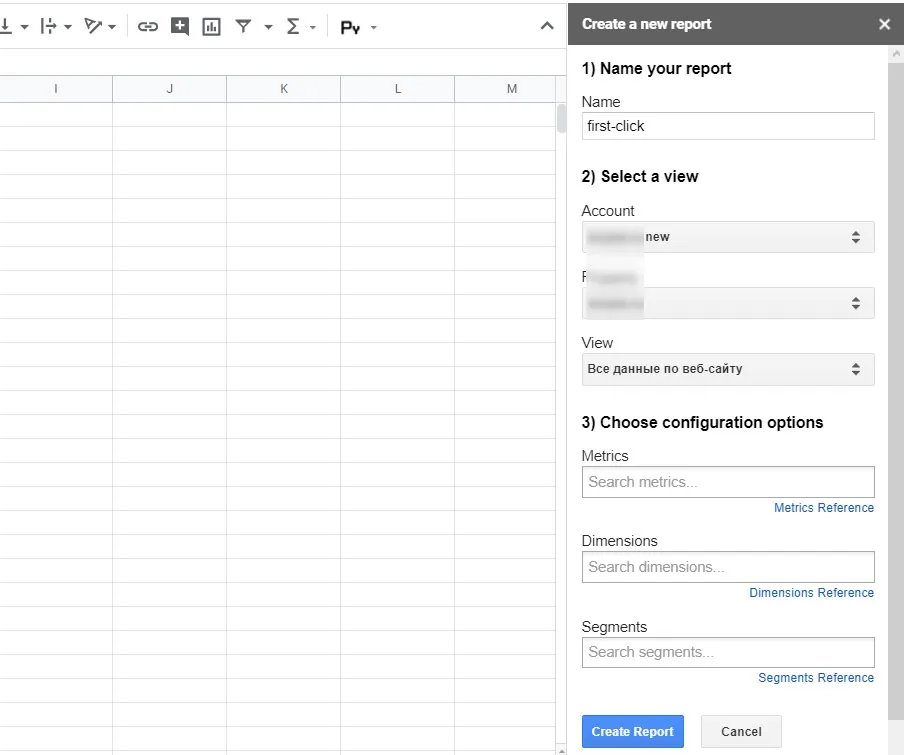
Task: Select column J header
Action: click(x=170, y=89)
